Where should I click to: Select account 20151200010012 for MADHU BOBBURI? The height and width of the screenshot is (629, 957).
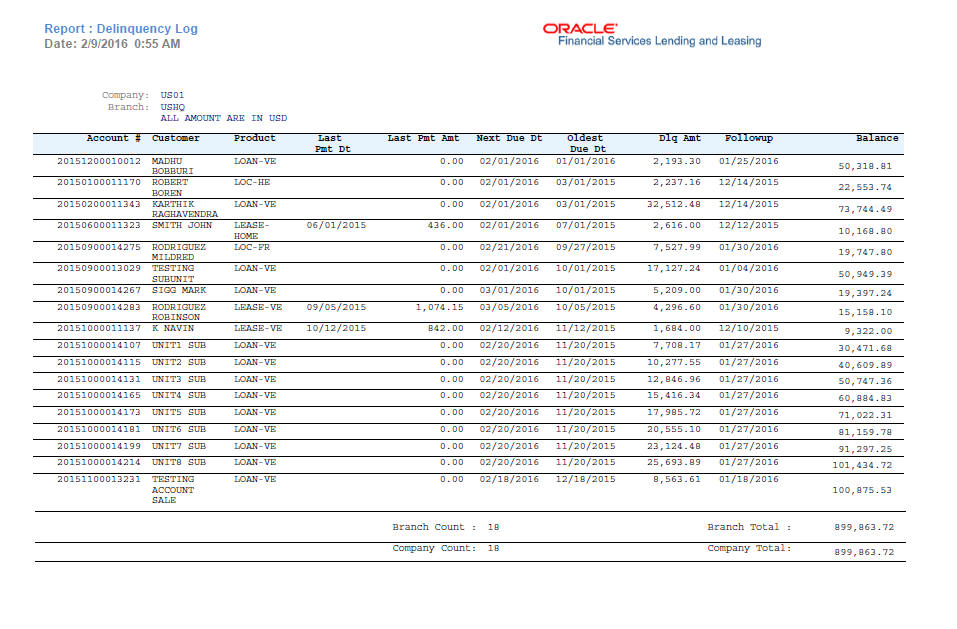[x=98, y=160]
